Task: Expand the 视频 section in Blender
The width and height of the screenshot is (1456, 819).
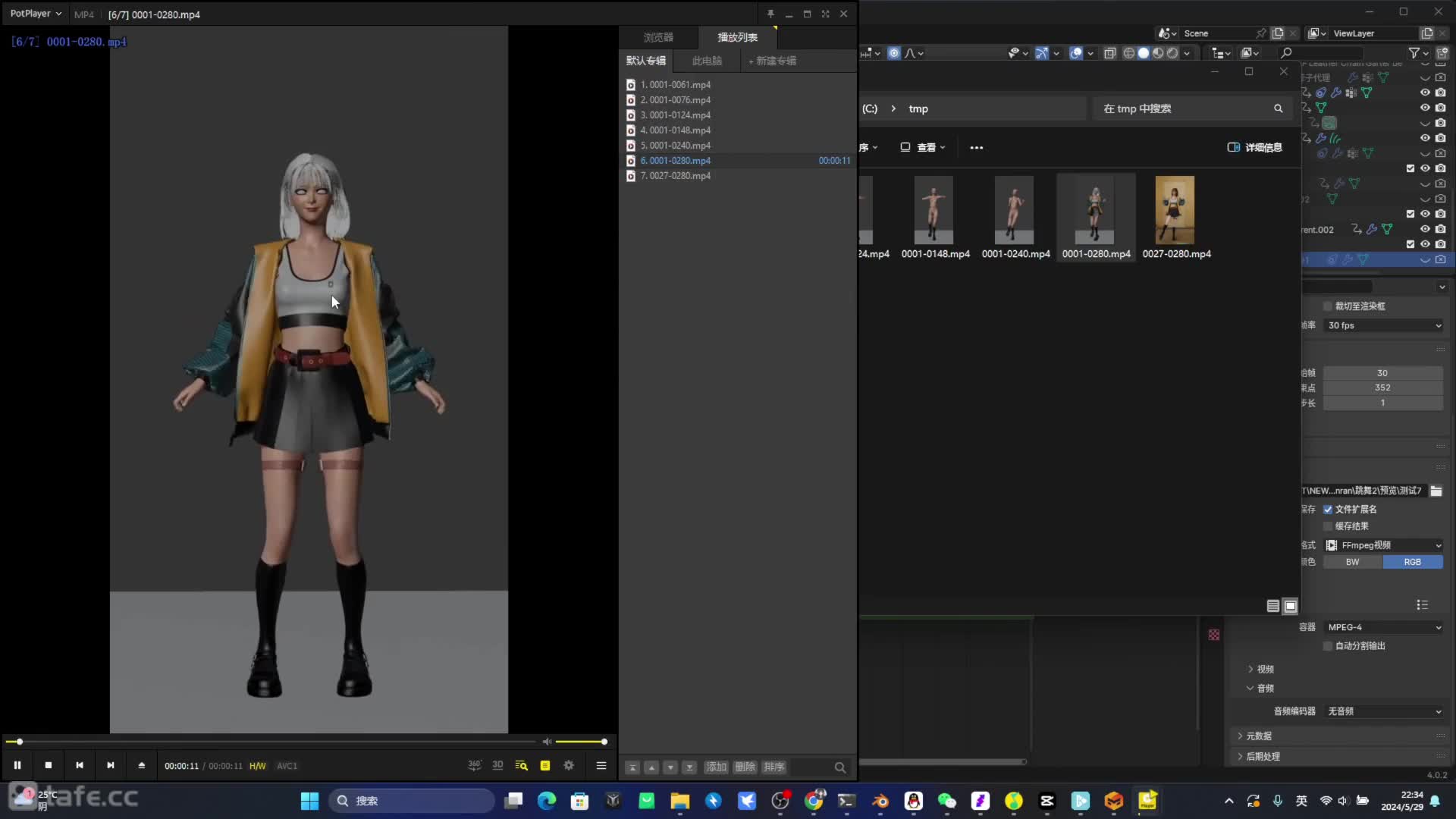Action: (1261, 670)
